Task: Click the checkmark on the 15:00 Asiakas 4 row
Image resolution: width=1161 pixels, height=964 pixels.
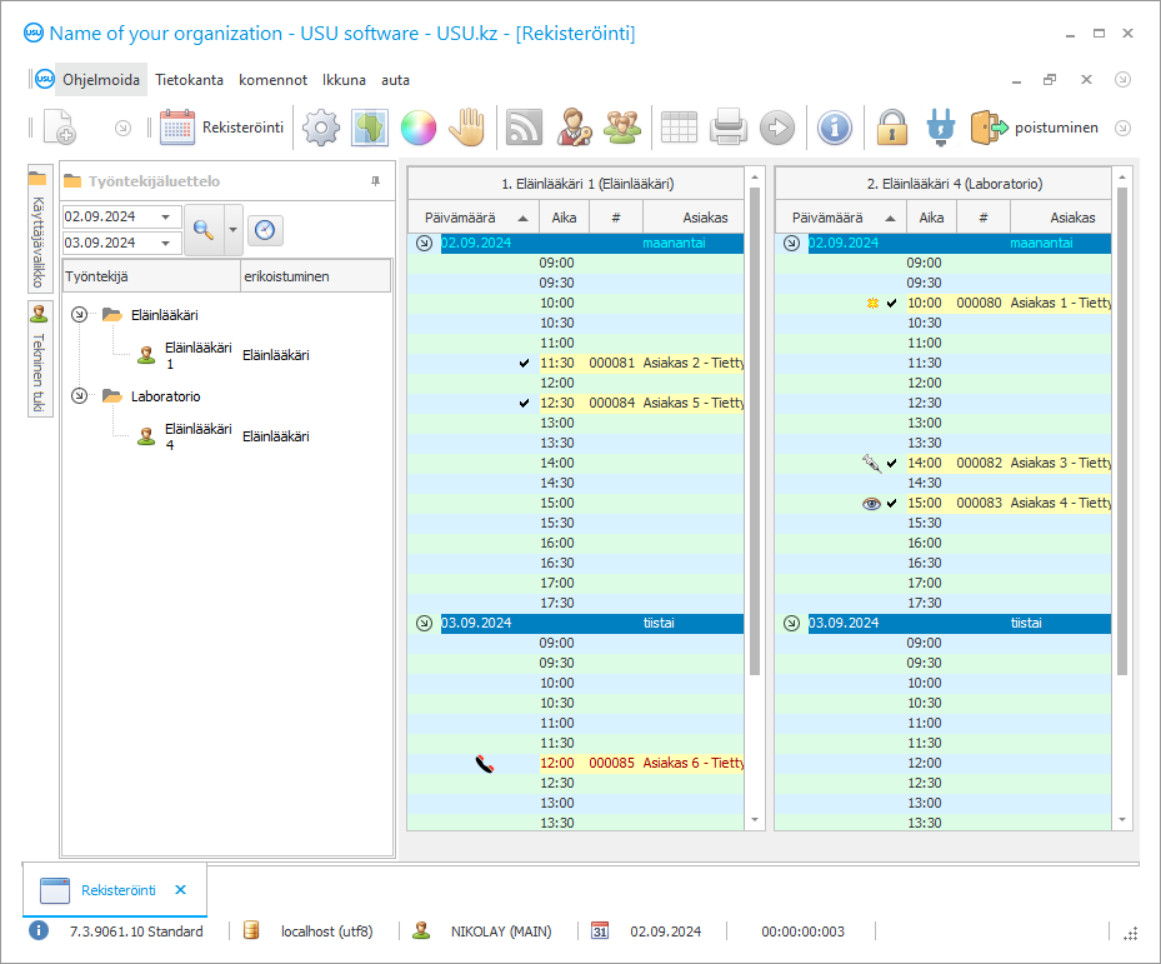Action: 891,503
